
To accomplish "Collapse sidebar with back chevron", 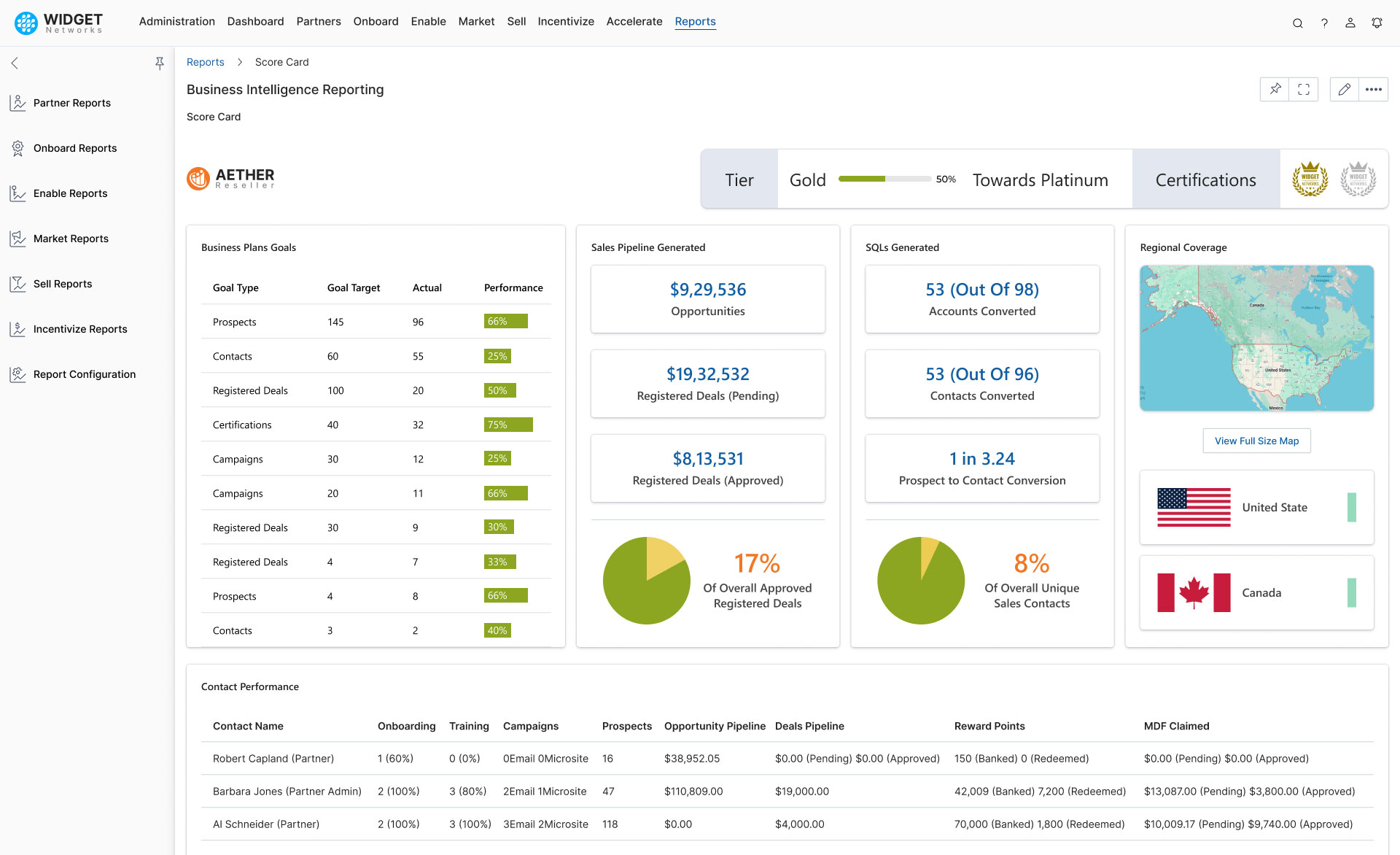I will pyautogui.click(x=15, y=63).
